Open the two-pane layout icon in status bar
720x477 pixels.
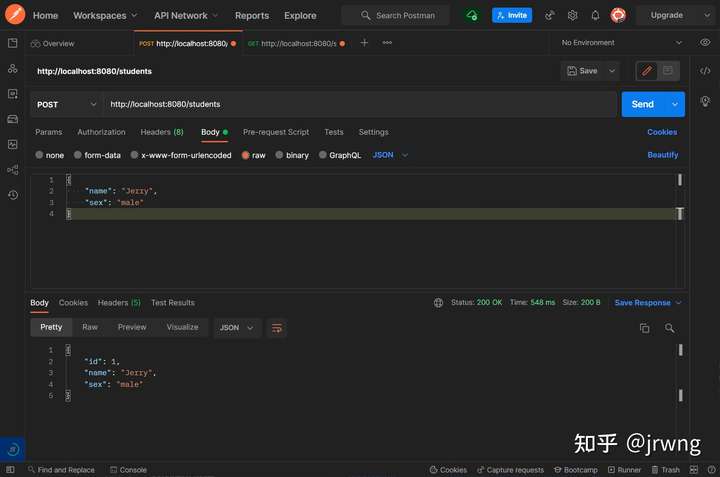click(x=694, y=470)
